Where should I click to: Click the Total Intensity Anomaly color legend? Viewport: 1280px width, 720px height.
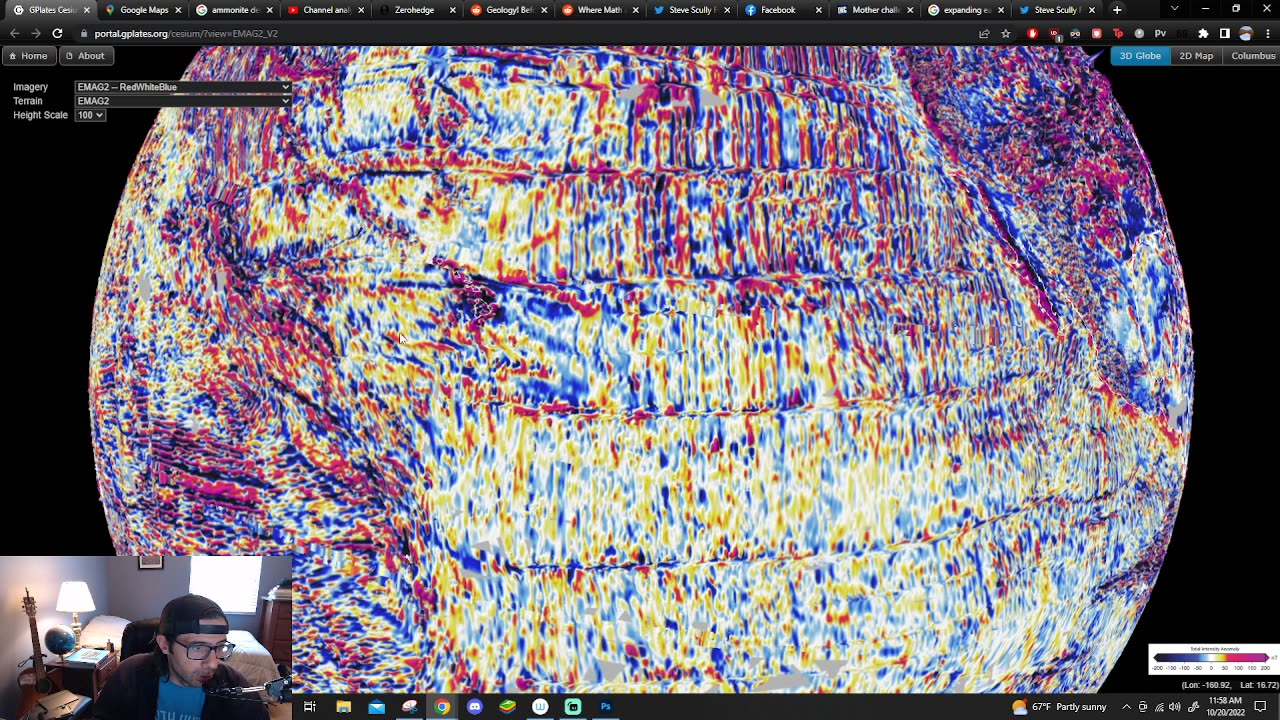1213,659
